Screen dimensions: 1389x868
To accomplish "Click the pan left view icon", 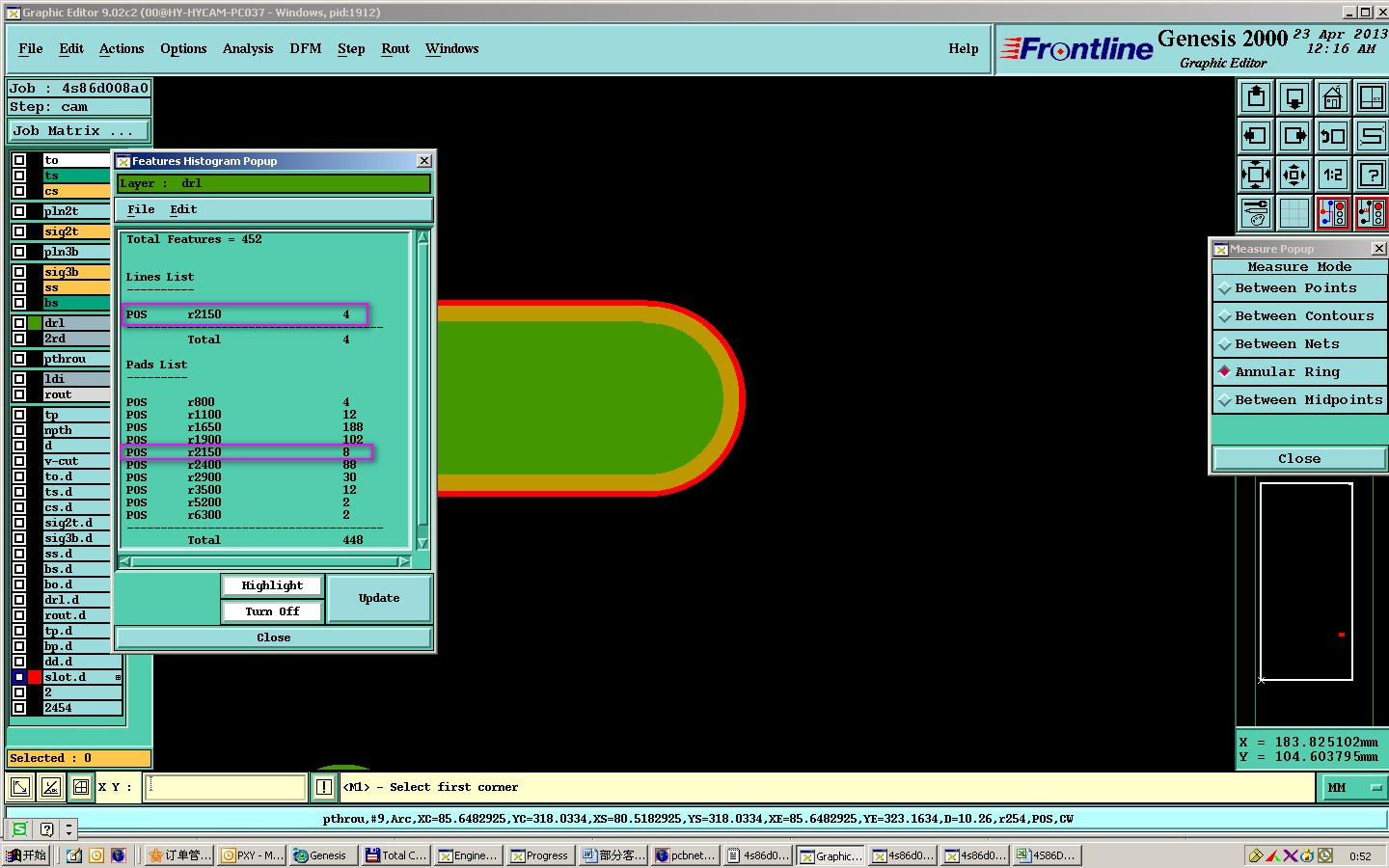I will pyautogui.click(x=1256, y=136).
